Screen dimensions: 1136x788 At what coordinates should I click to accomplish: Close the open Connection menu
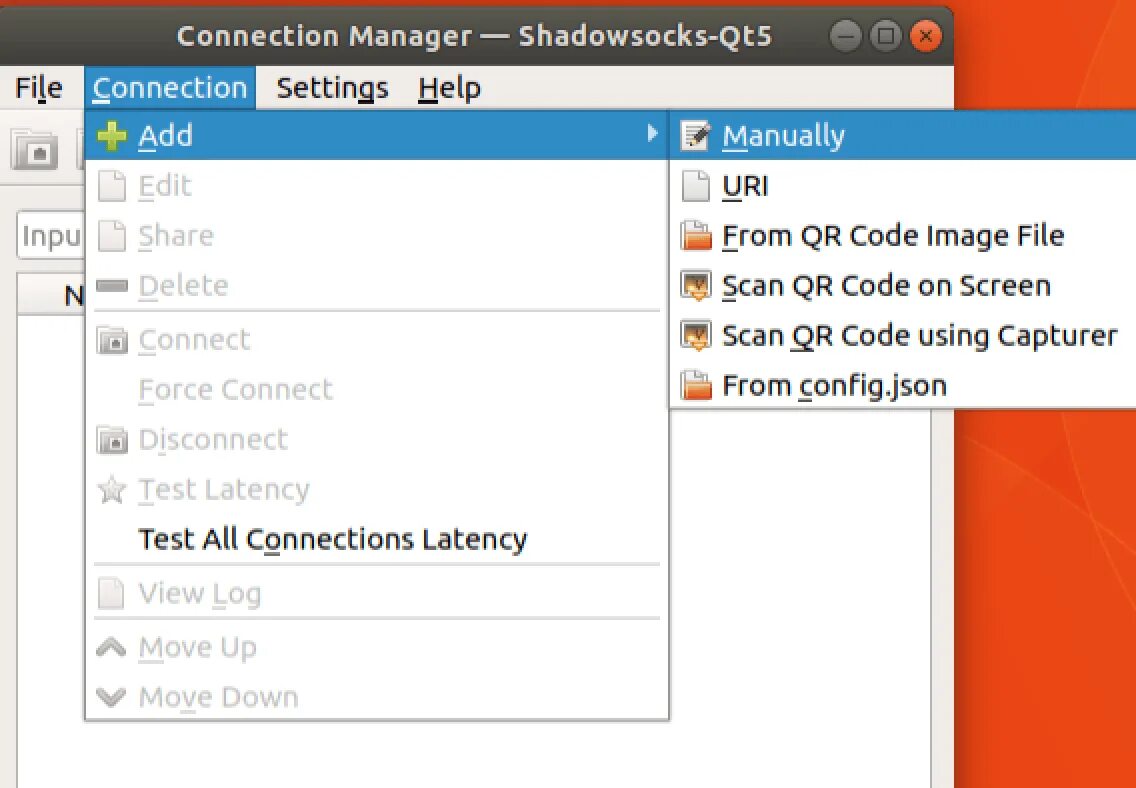click(x=170, y=88)
